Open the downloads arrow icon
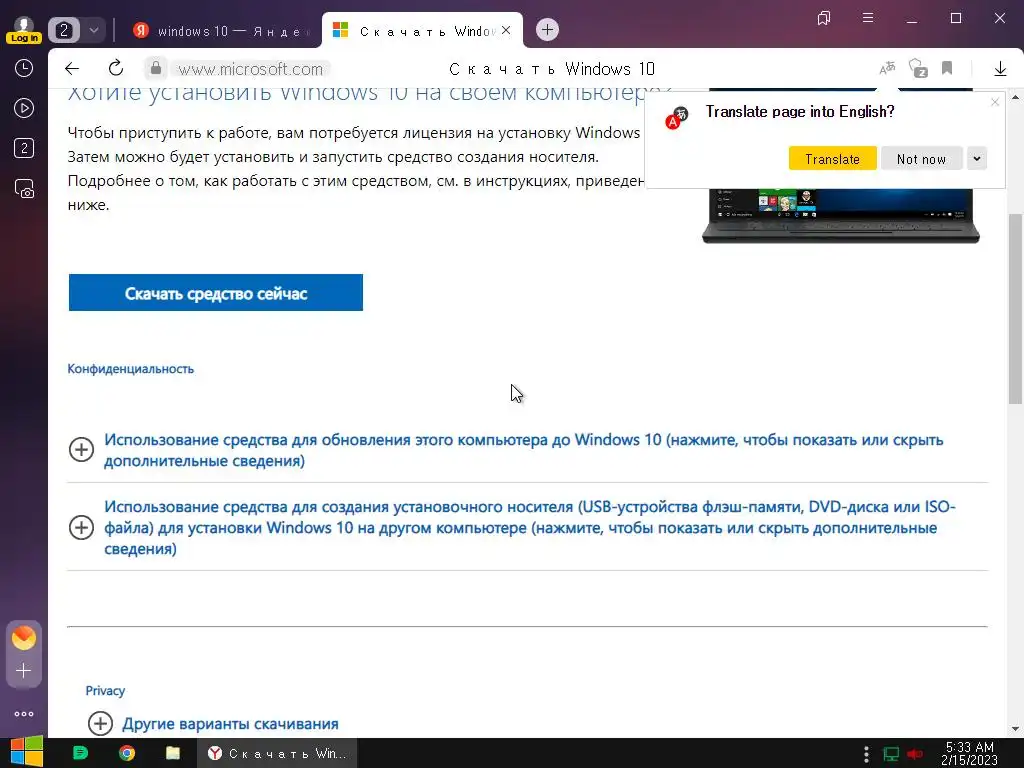Image resolution: width=1024 pixels, height=768 pixels. [x=1000, y=69]
